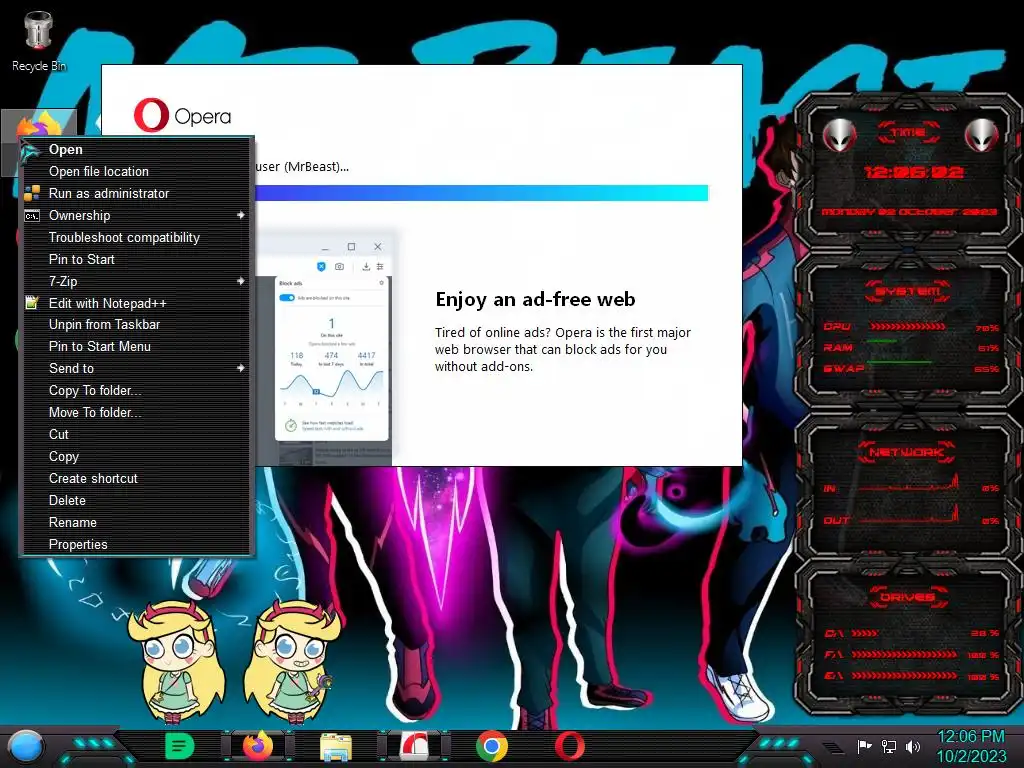The image size is (1024, 768).
Task: Choose Pin to Start
Action: point(136,259)
